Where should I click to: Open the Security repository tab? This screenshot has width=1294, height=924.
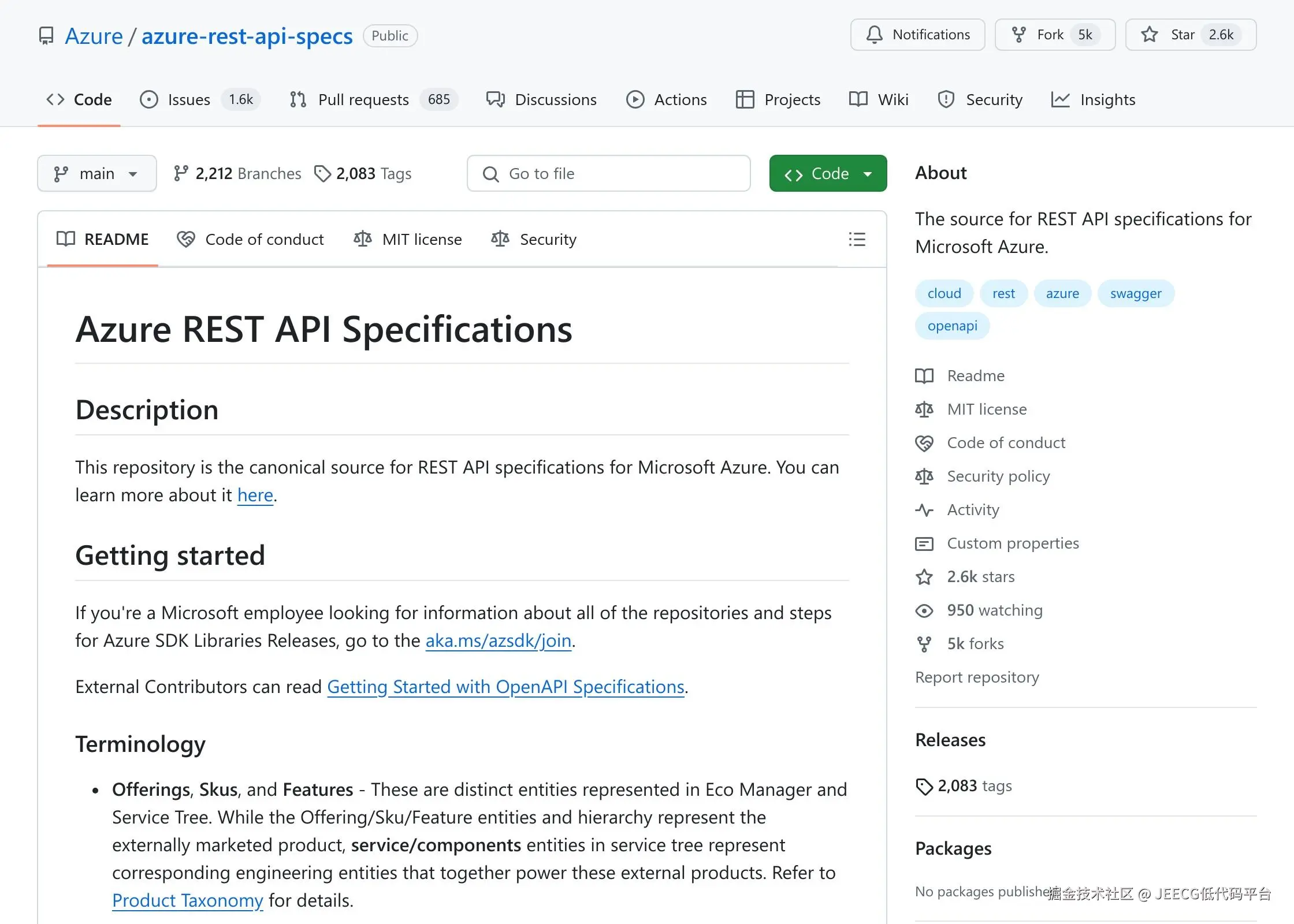click(980, 99)
